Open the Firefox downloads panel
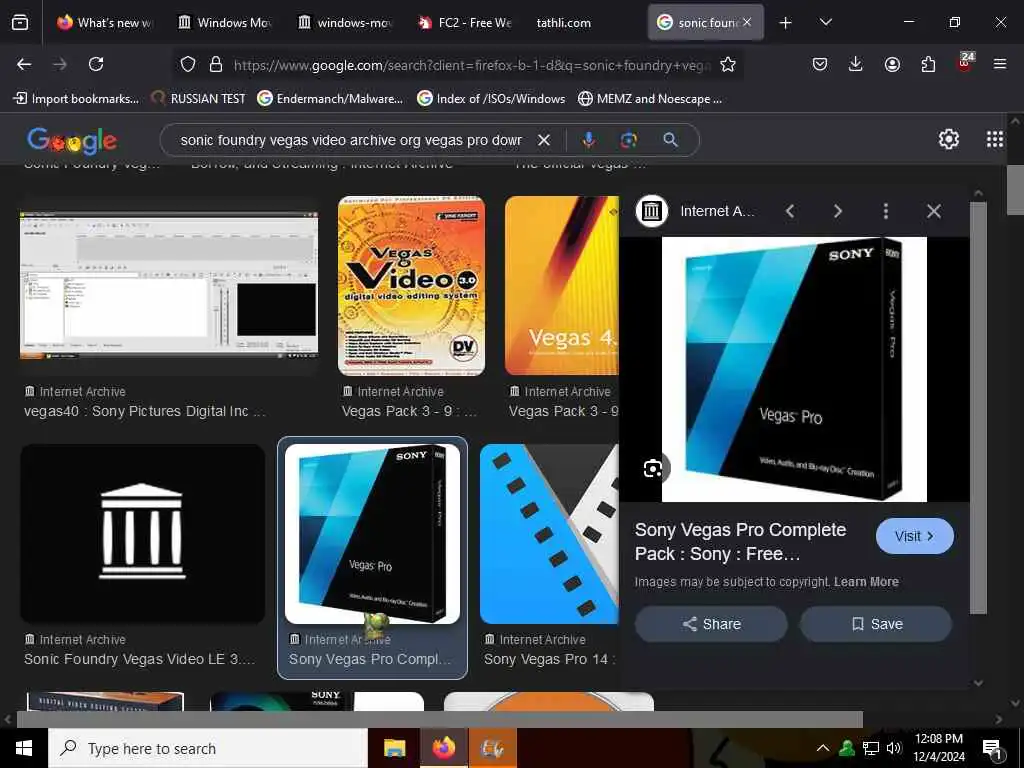1024x768 pixels. (856, 64)
